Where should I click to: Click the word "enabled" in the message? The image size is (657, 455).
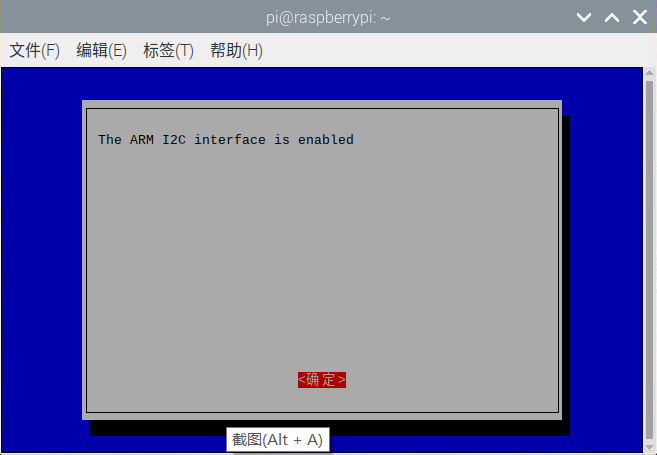[326, 140]
